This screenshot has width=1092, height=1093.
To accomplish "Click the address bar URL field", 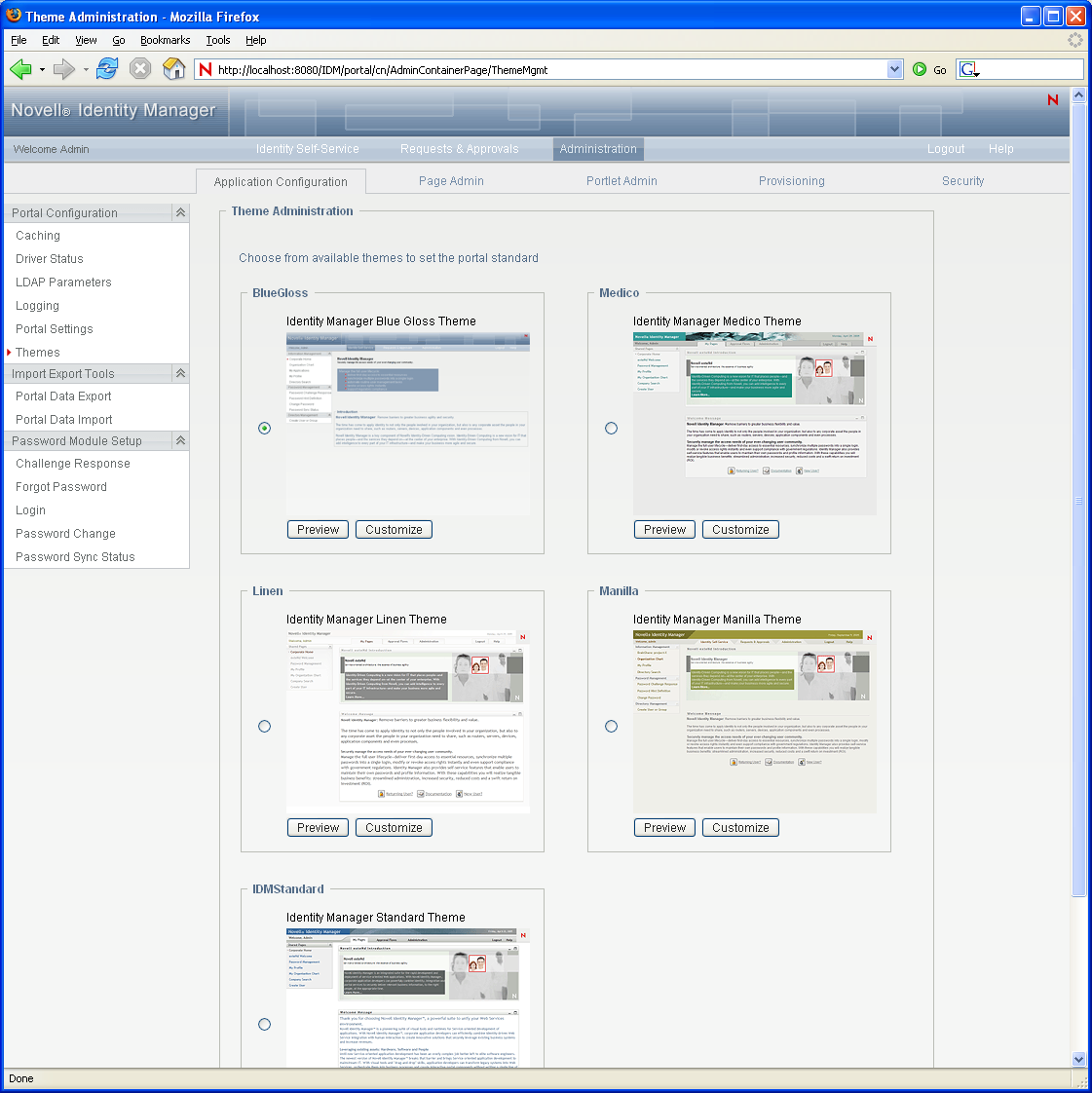I will (x=549, y=69).
